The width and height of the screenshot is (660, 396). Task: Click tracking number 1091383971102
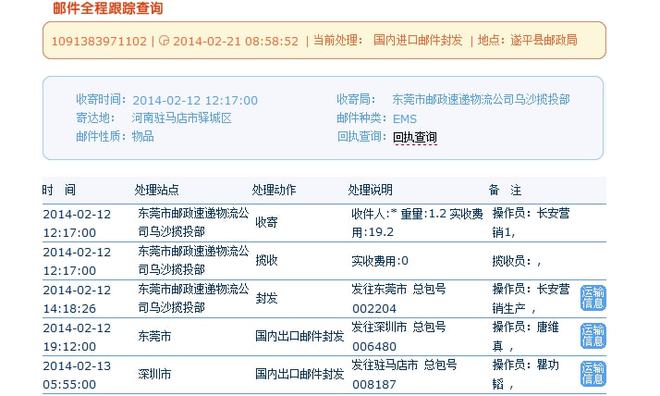pos(99,41)
